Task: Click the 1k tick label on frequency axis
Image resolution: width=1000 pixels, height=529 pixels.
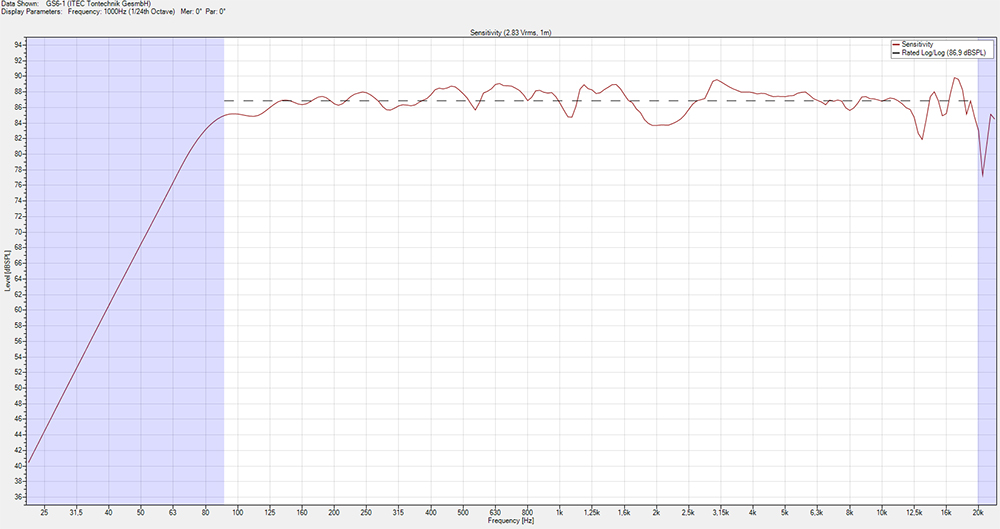Action: pyautogui.click(x=560, y=512)
